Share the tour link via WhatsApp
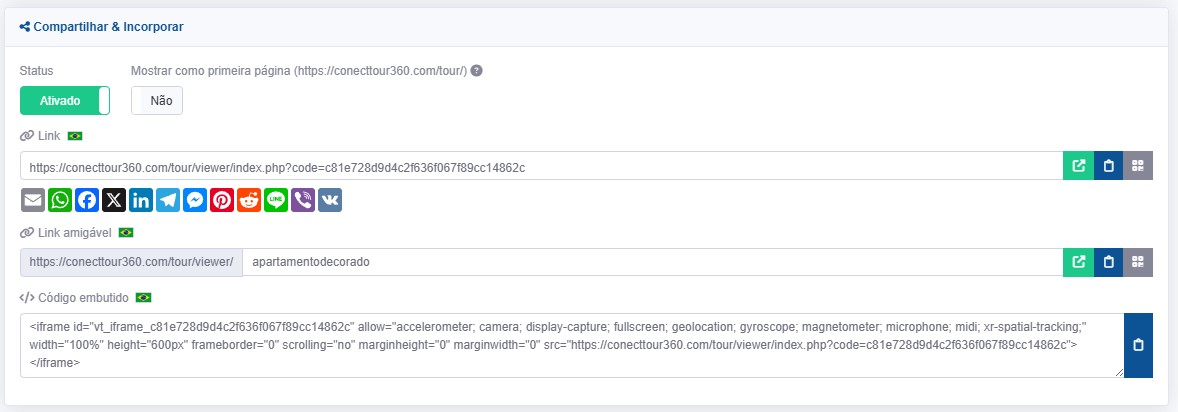Image resolution: width=1178 pixels, height=412 pixels. coord(60,200)
